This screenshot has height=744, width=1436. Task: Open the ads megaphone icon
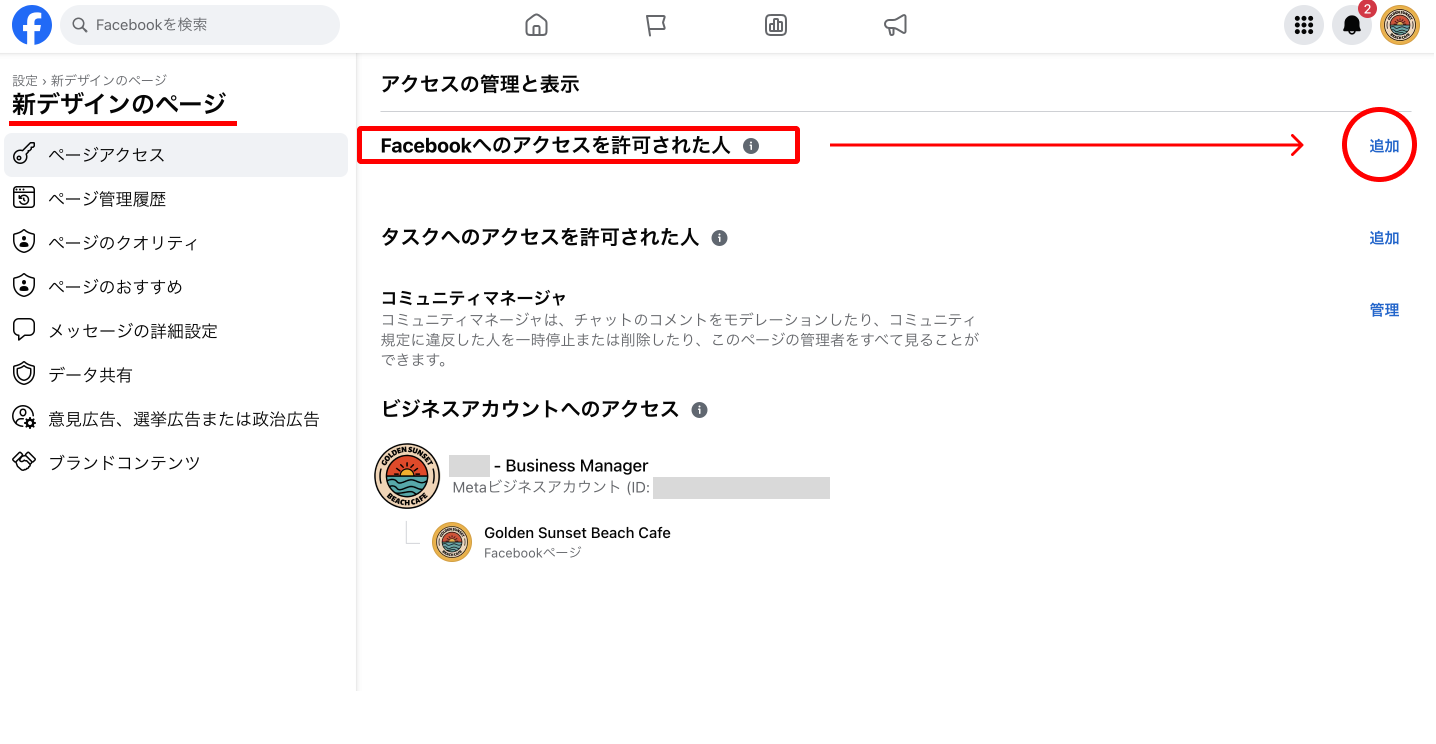[x=896, y=26]
